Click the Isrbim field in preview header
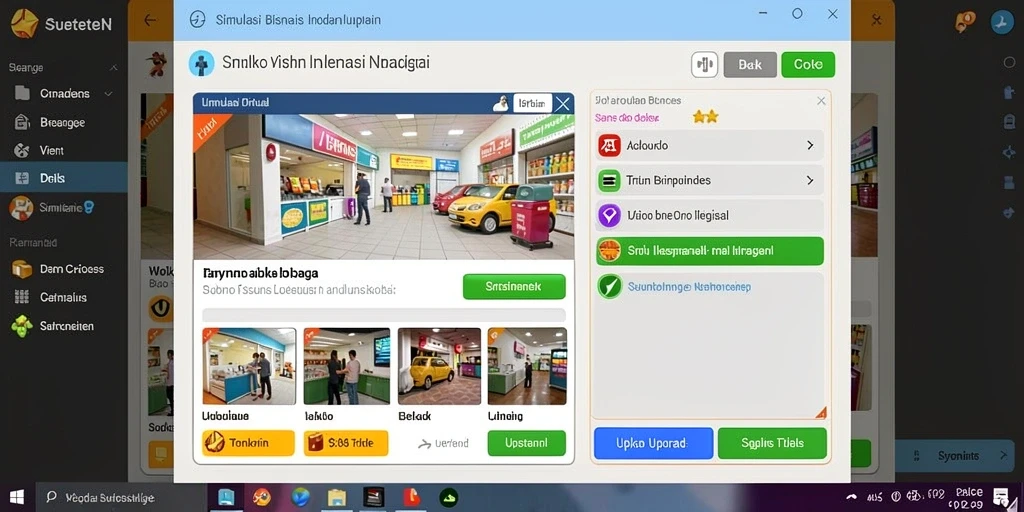This screenshot has height=512, width=1024. [x=532, y=103]
